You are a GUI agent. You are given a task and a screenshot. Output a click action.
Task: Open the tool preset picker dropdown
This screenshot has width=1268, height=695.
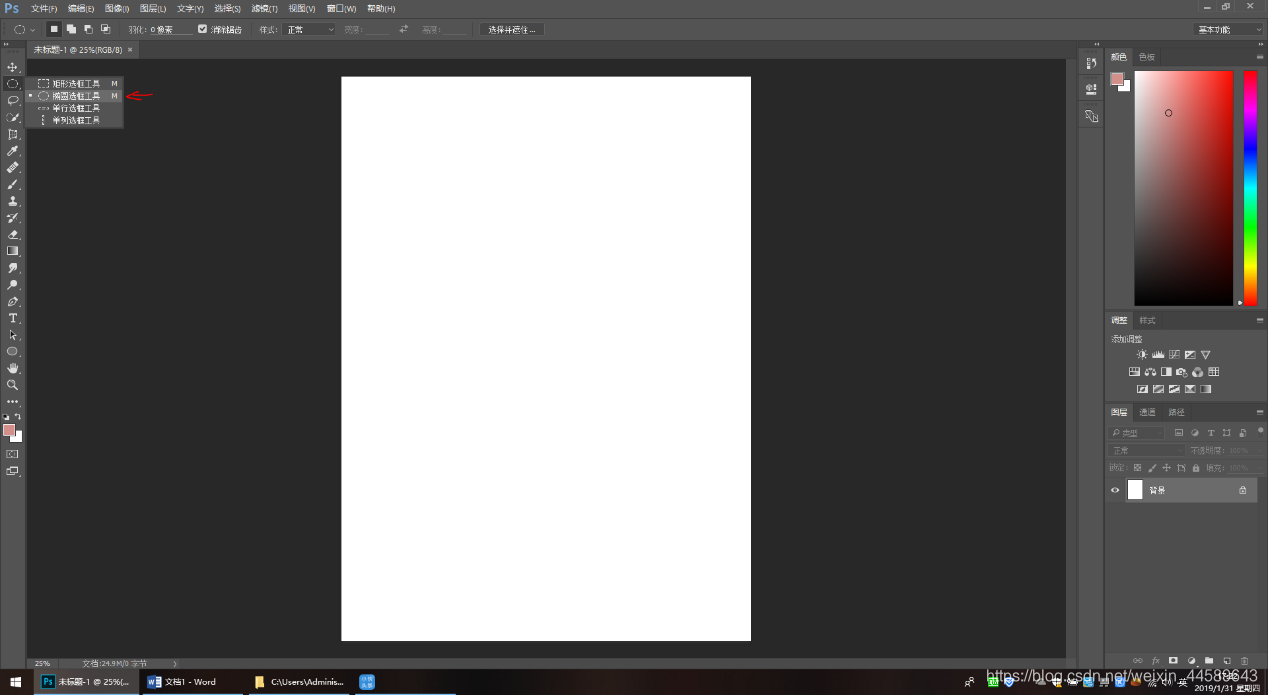24,29
